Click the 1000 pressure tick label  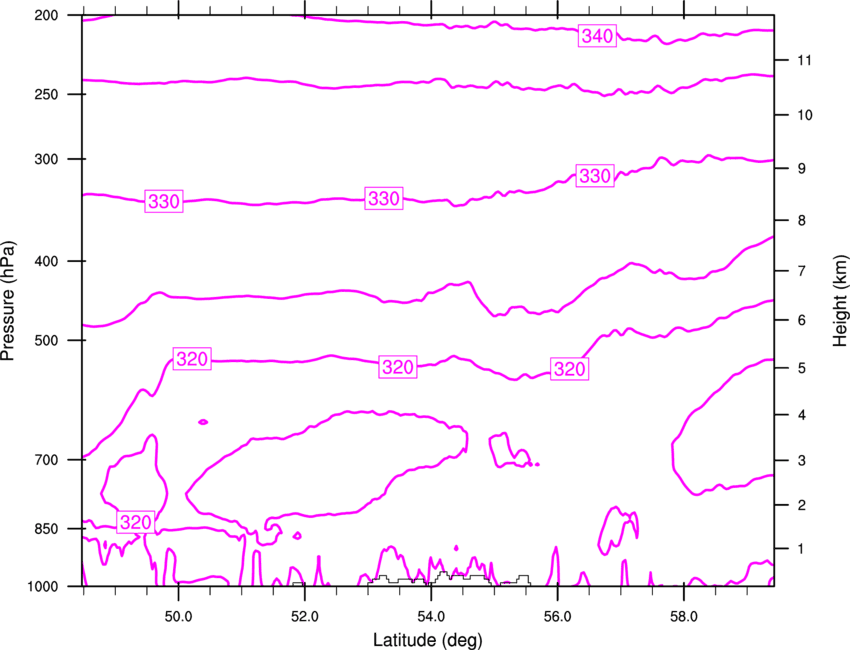[x=43, y=587]
